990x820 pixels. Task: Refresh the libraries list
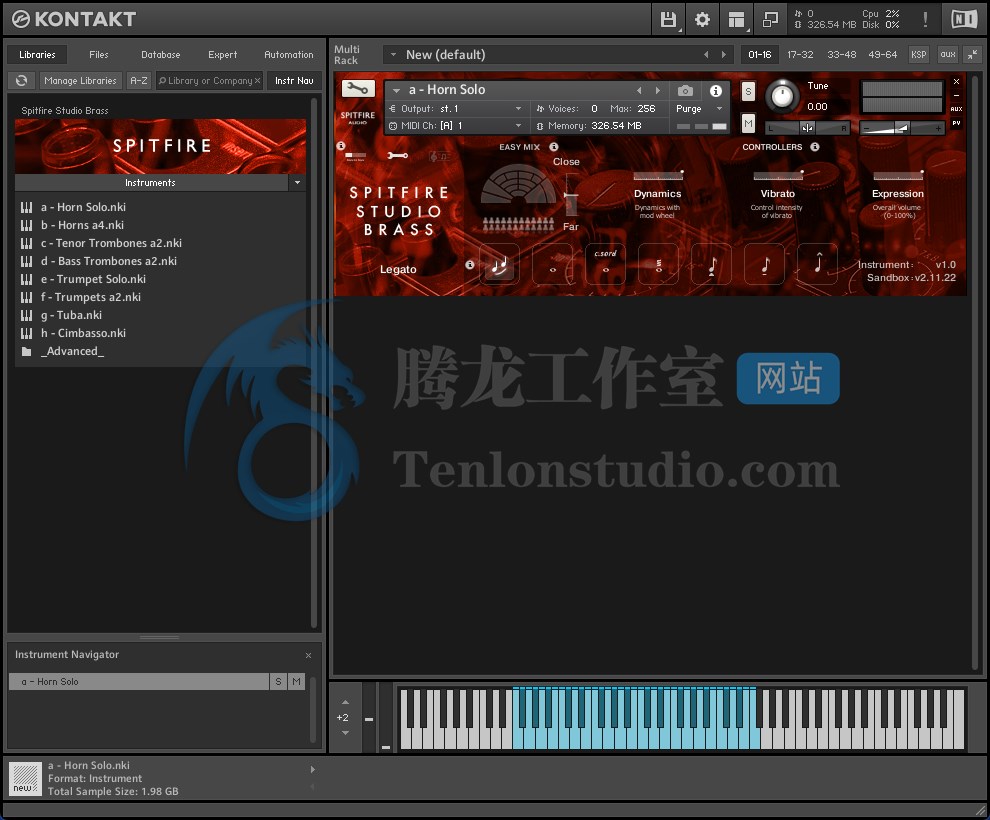21,81
